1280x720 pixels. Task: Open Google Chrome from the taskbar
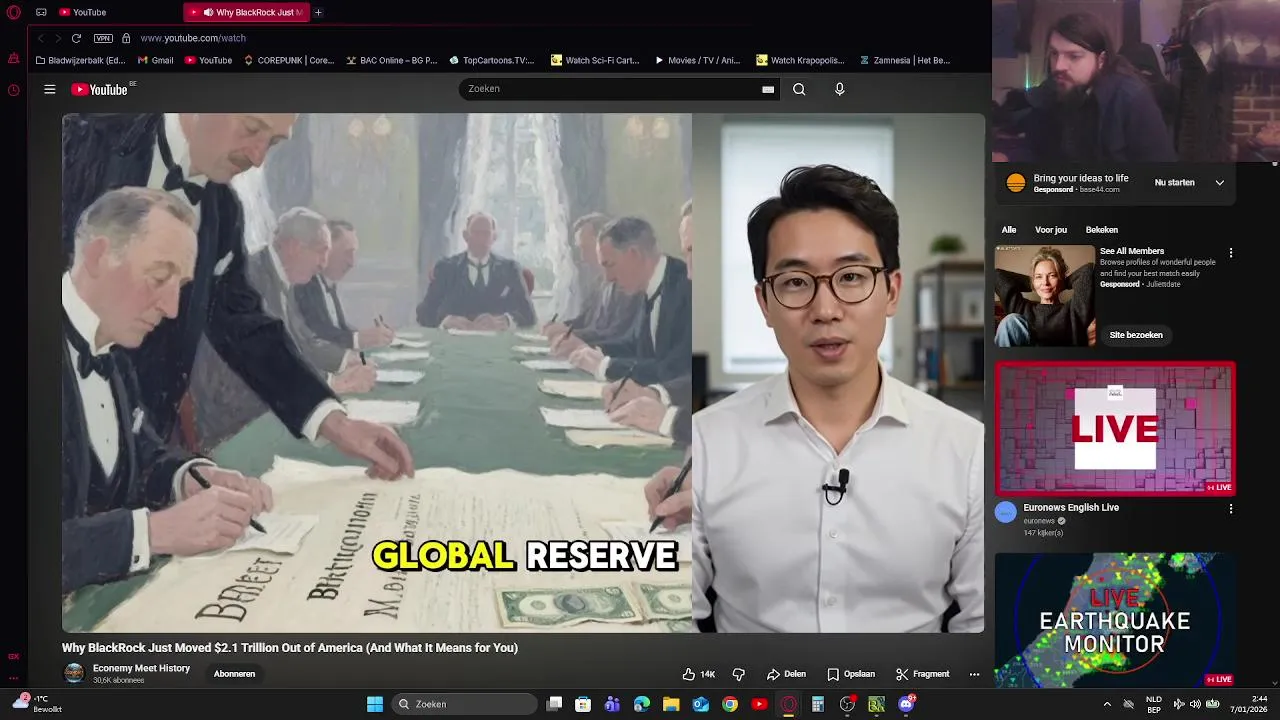click(730, 704)
